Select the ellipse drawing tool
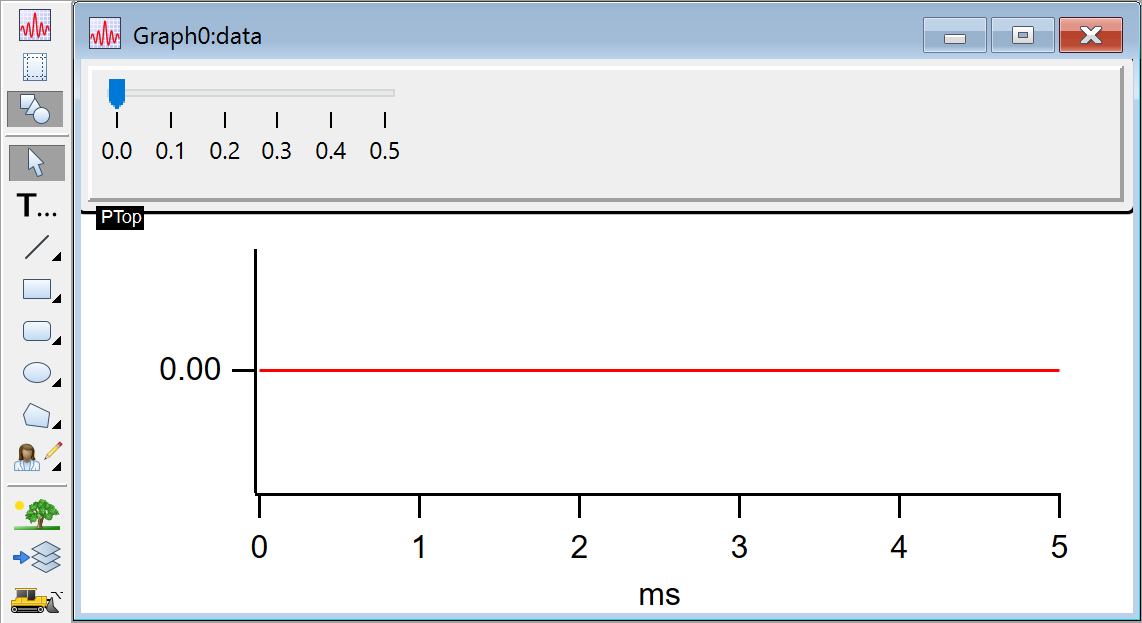The width and height of the screenshot is (1142, 623). 37,373
